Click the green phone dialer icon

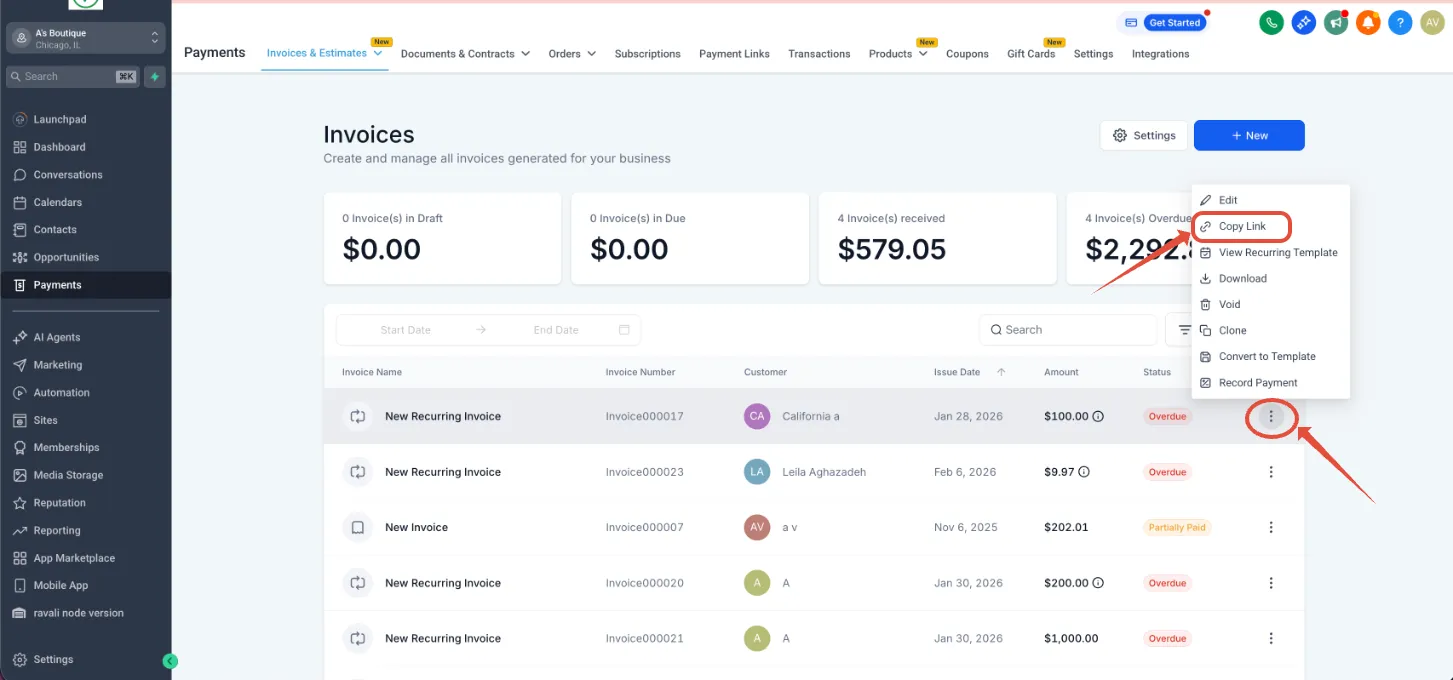[x=1271, y=23]
